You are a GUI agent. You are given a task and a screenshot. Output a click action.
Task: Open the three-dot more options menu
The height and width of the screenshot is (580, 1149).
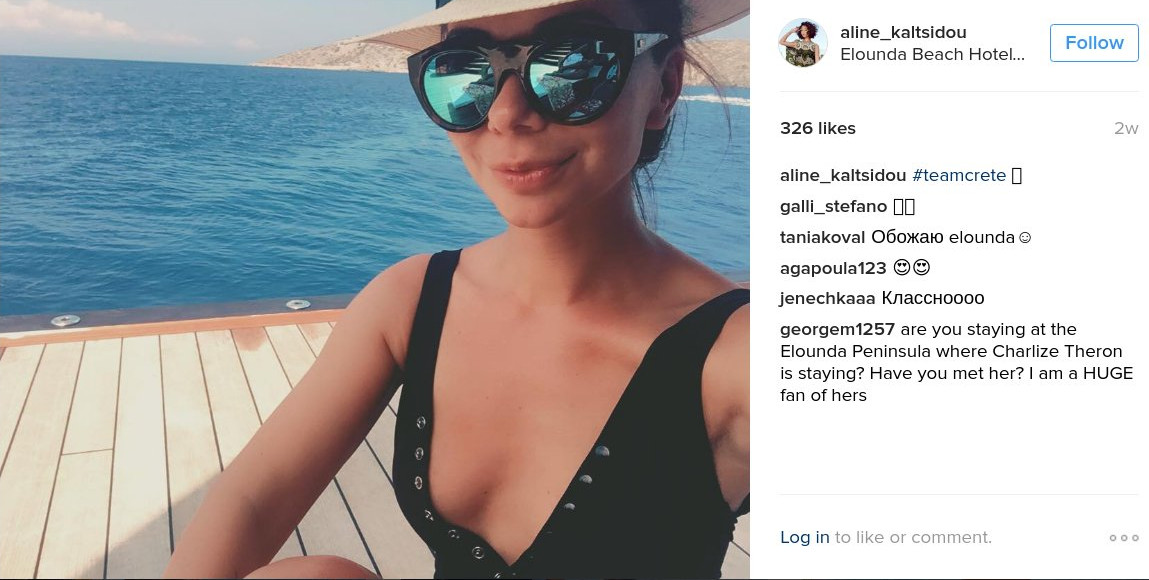(1123, 538)
